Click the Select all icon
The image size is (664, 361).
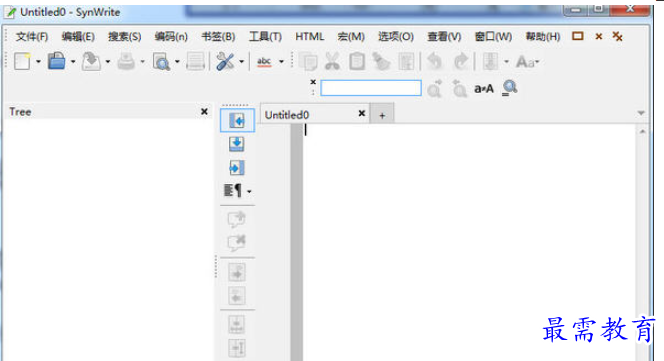point(406,62)
